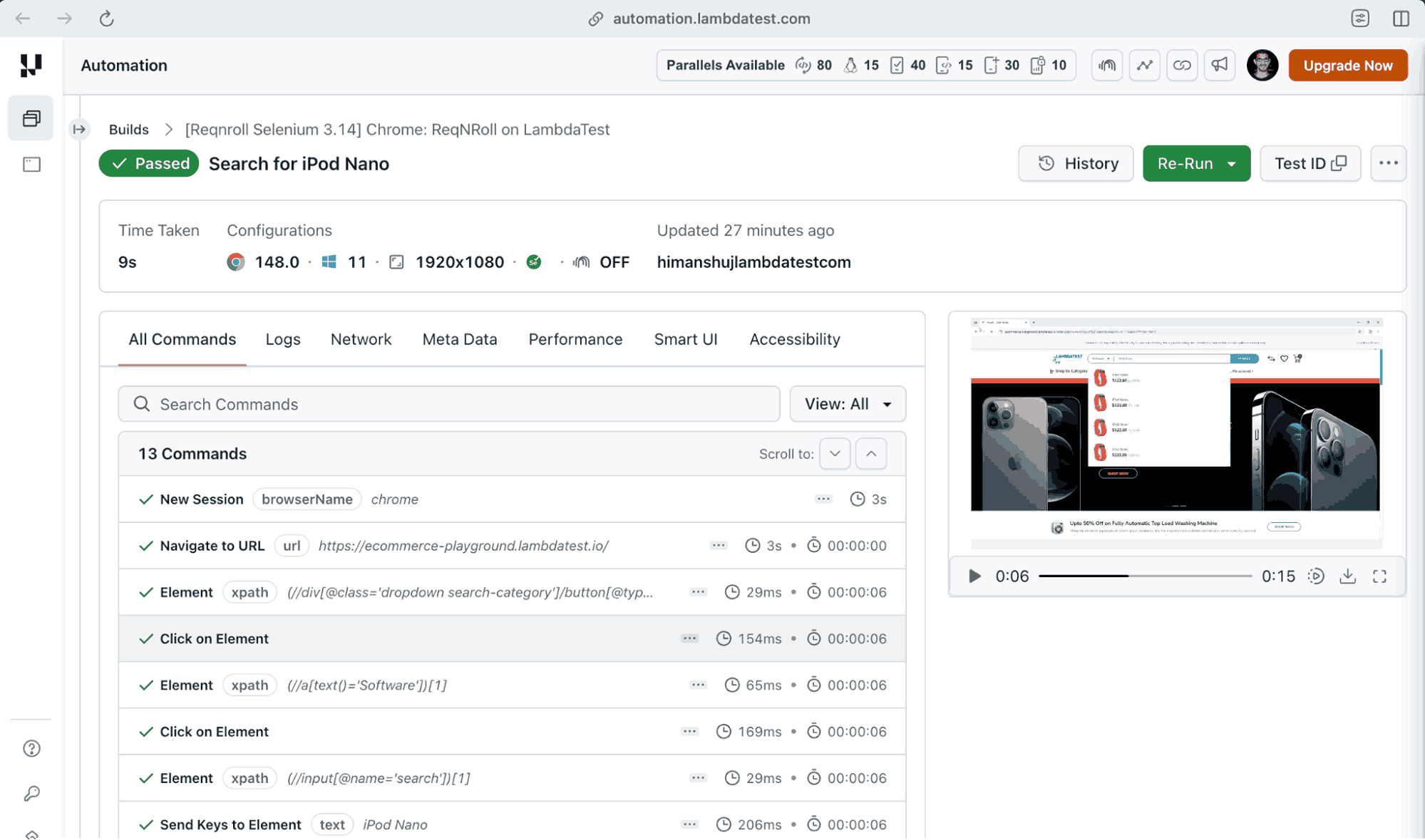This screenshot has height=840, width=1425.
Task: Click Scroll to down chevron in commands list
Action: 834,453
